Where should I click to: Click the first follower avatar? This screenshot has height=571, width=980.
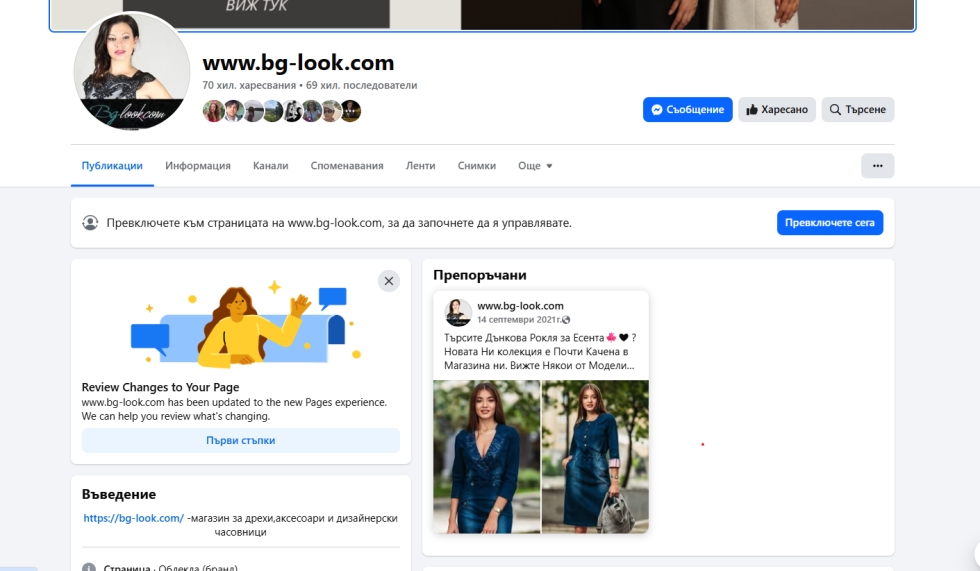[x=213, y=111]
